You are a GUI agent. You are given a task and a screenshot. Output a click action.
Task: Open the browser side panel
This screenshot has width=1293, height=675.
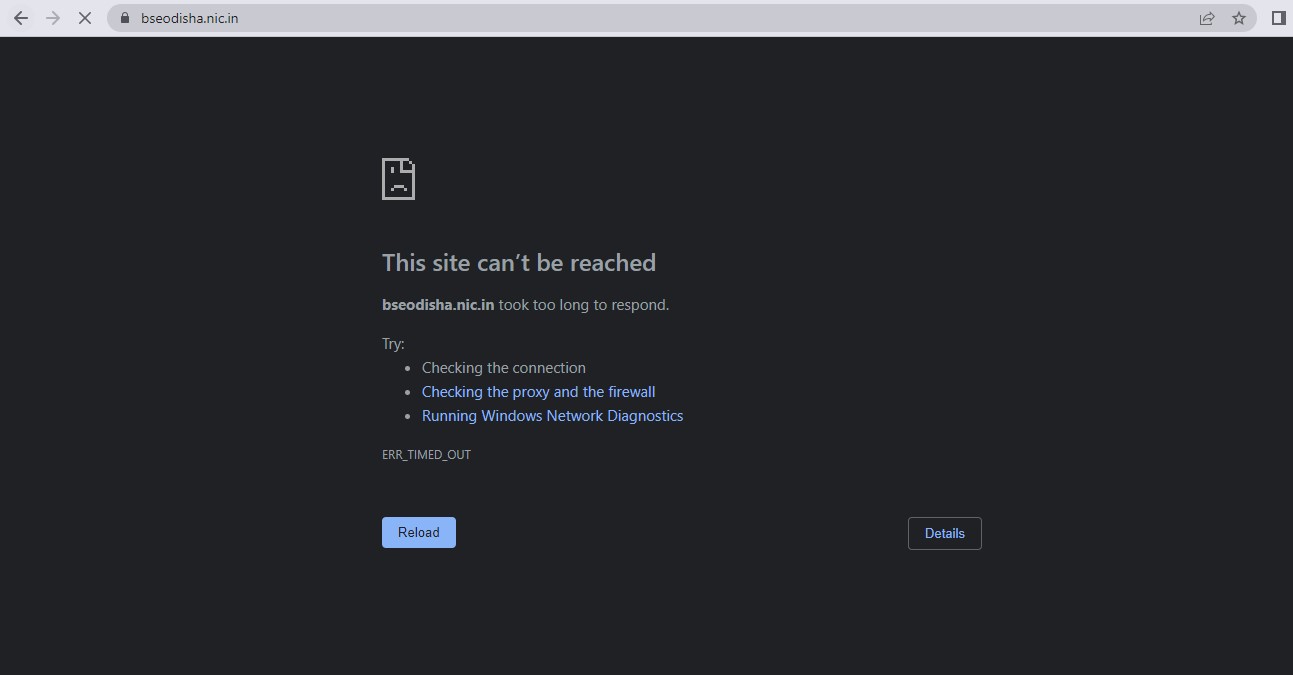pyautogui.click(x=1278, y=18)
